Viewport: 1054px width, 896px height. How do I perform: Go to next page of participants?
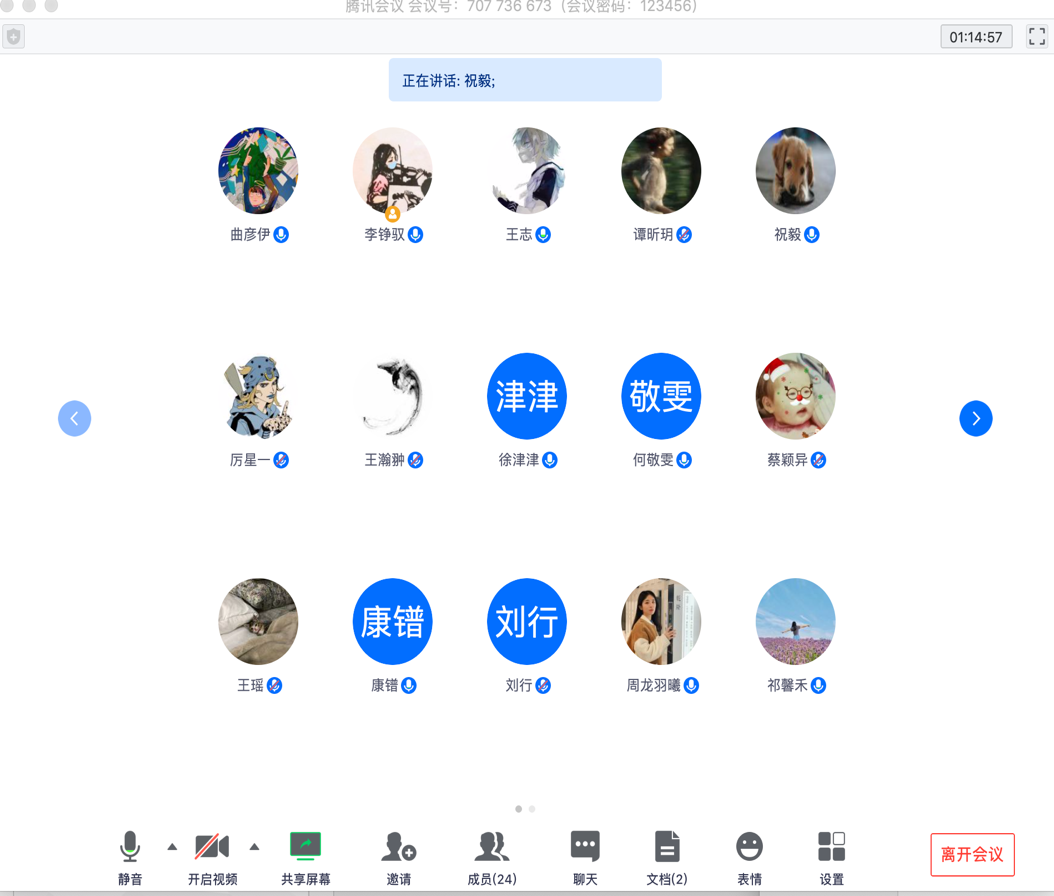click(976, 419)
